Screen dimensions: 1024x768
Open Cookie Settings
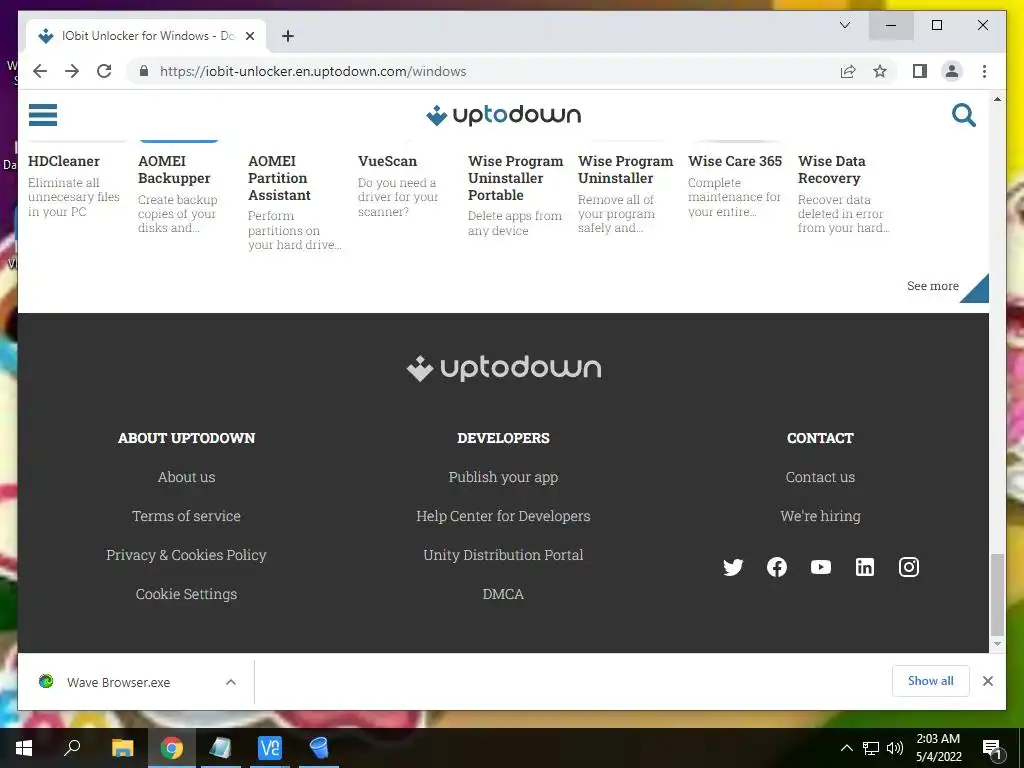[x=186, y=594]
